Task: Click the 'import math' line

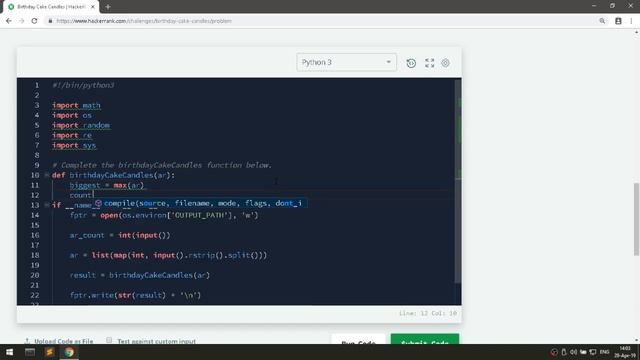Action: pos(76,105)
